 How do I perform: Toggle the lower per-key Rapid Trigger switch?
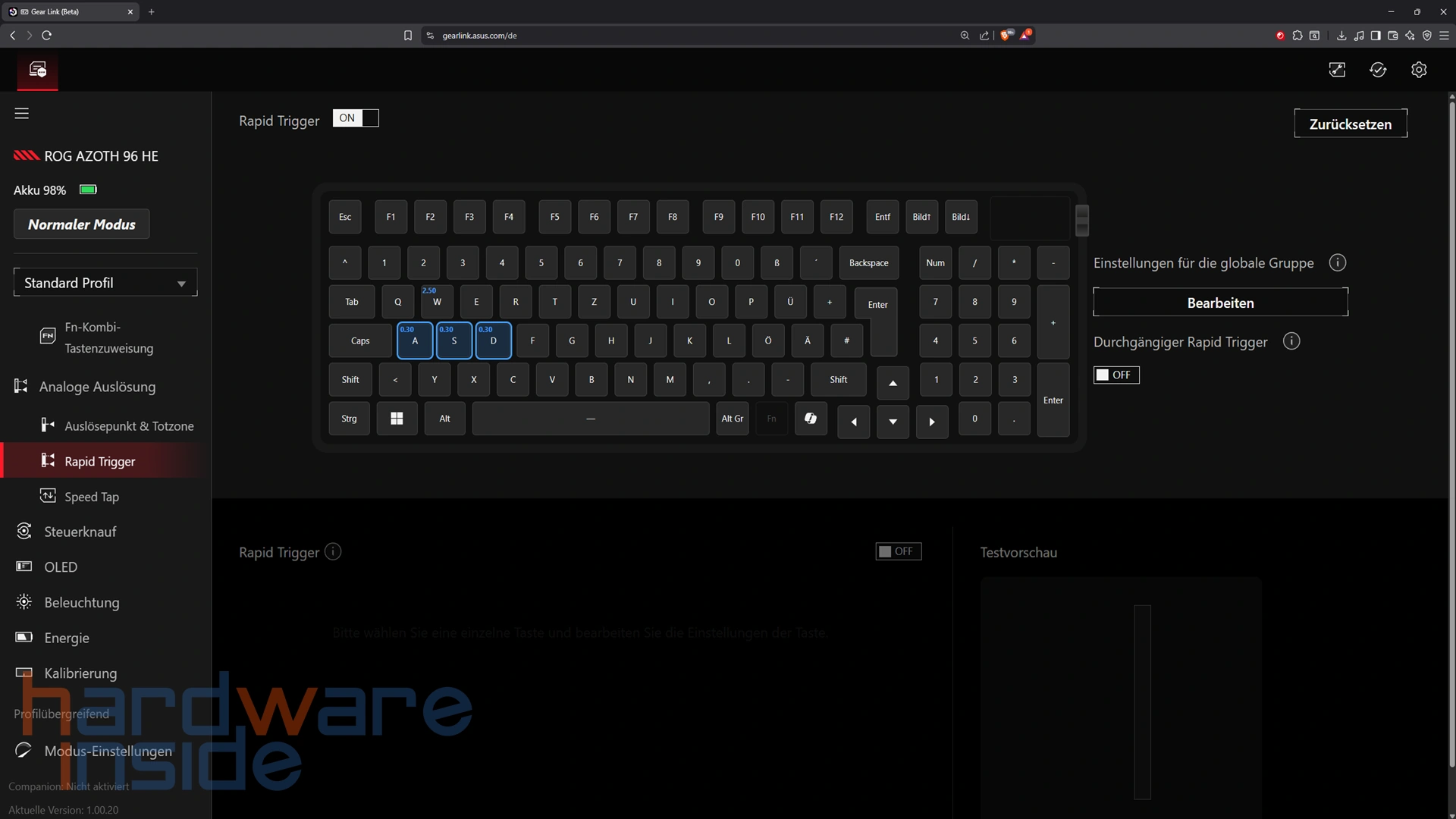click(898, 551)
